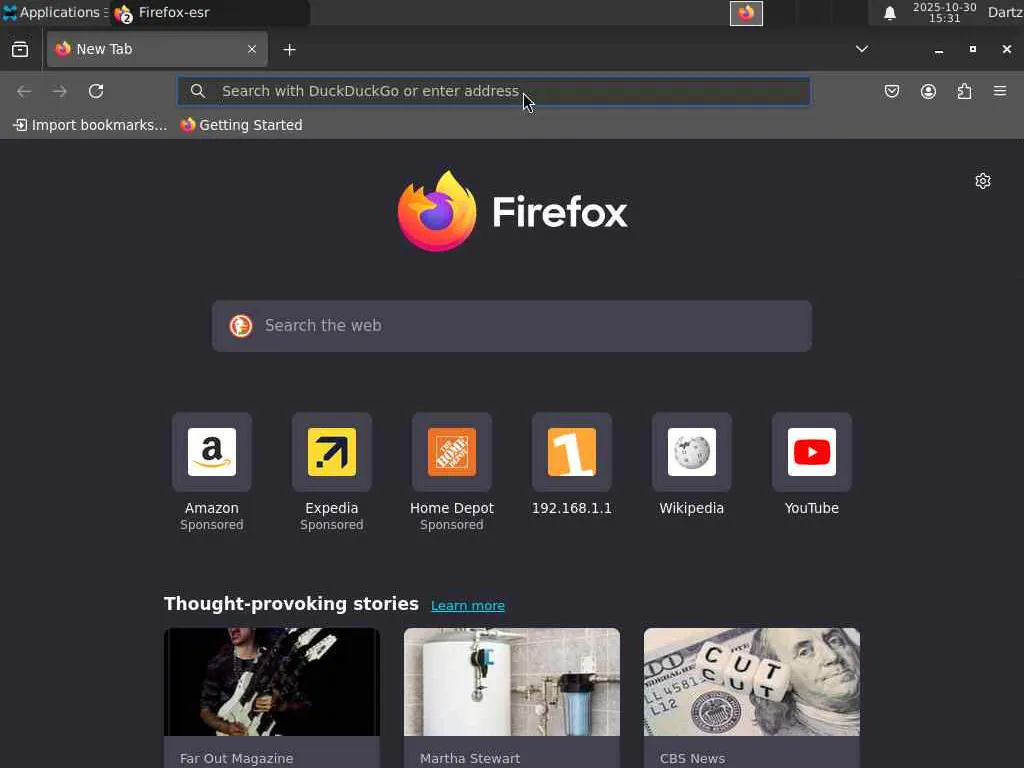This screenshot has height=768, width=1024.
Task: Close the New Tab tab
Action: (252, 50)
